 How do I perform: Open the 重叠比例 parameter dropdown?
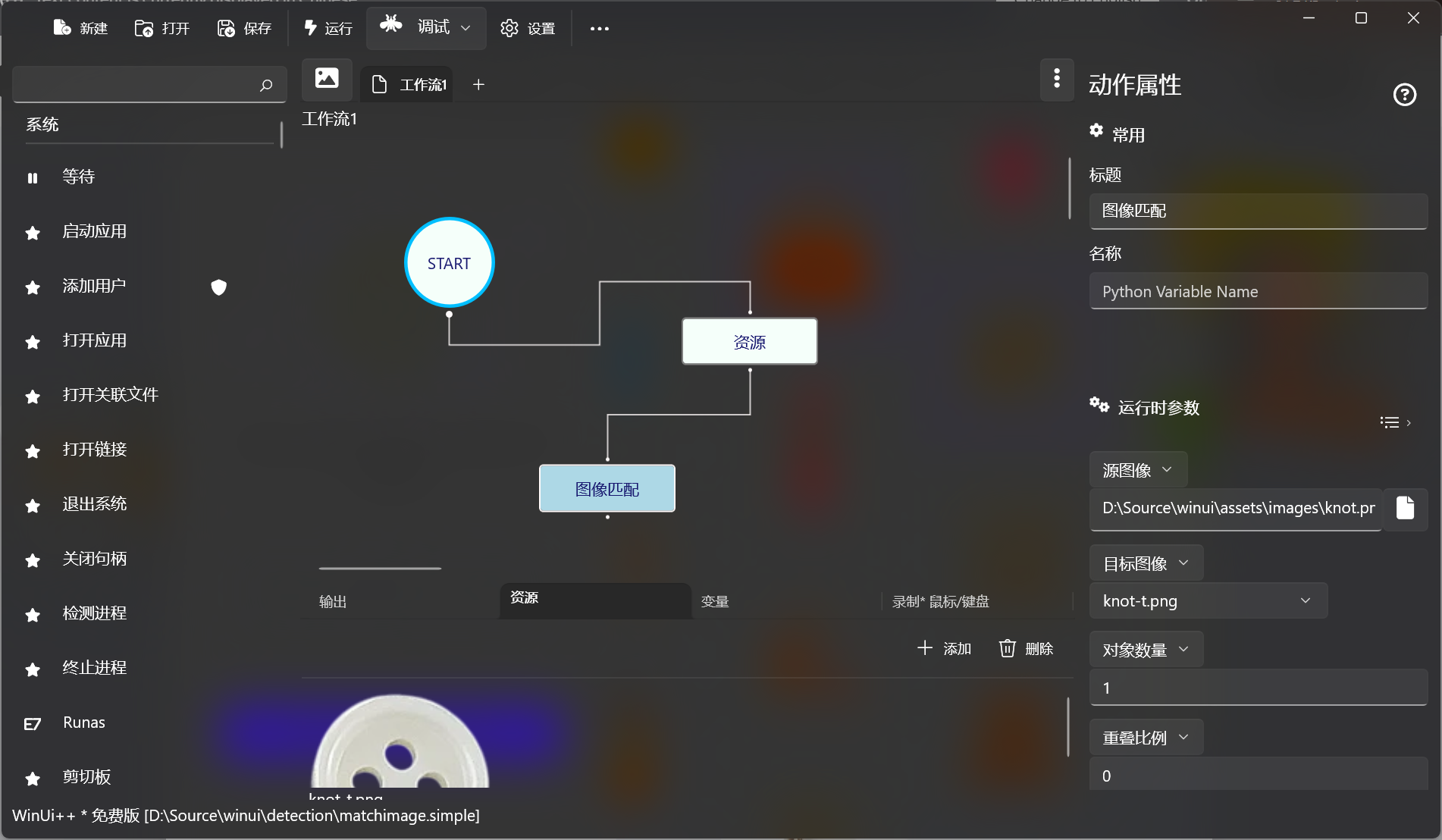click(1146, 738)
